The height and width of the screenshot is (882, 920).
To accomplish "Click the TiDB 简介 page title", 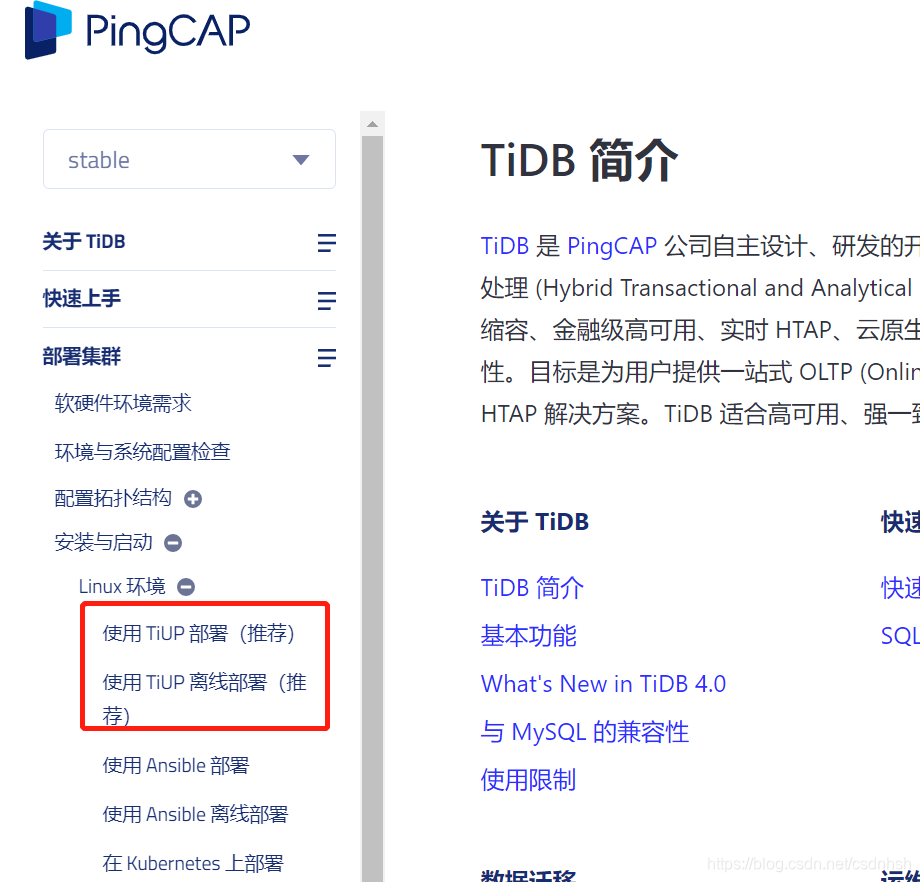I will (x=579, y=160).
